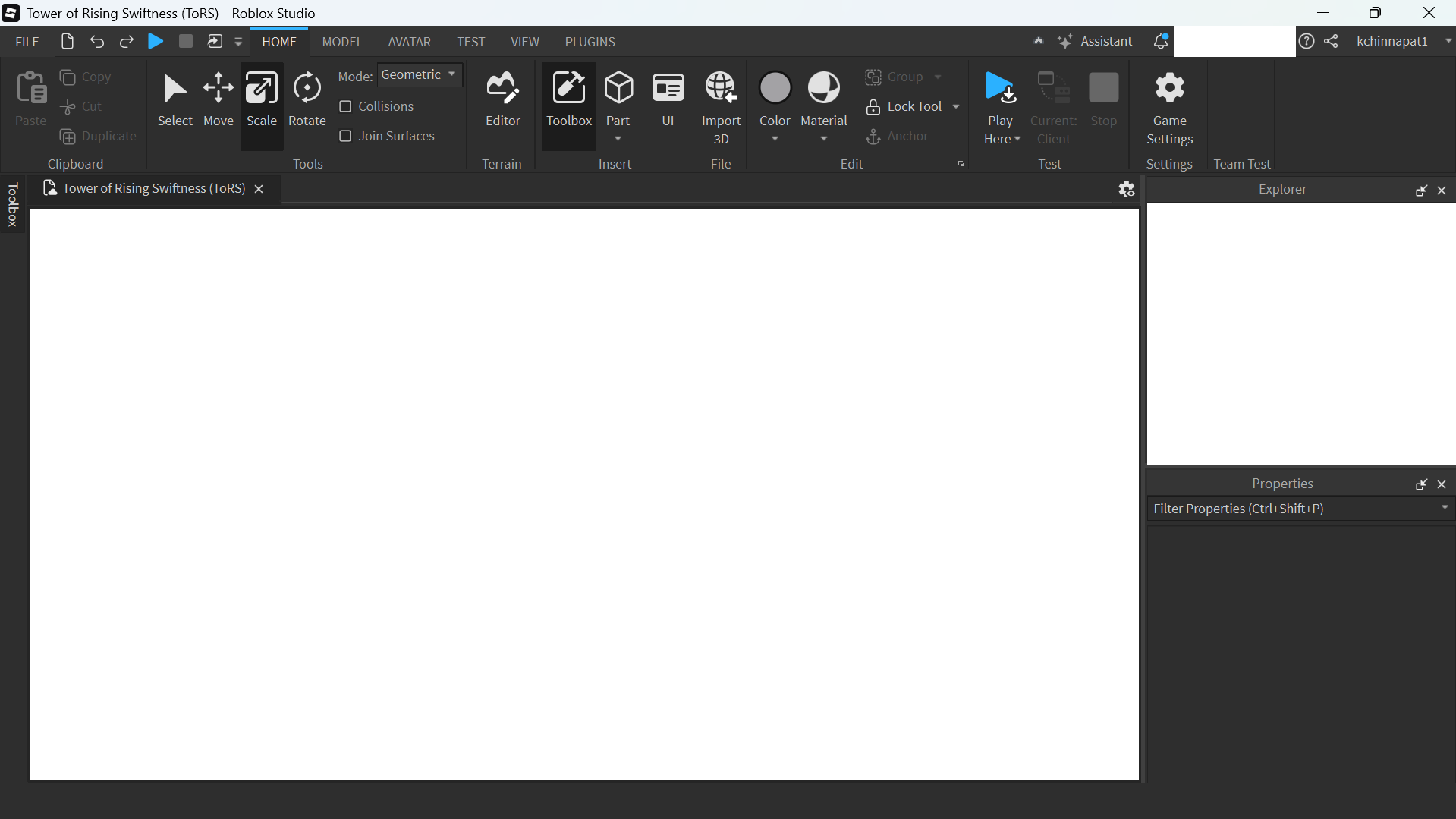Insert a Part

618,97
